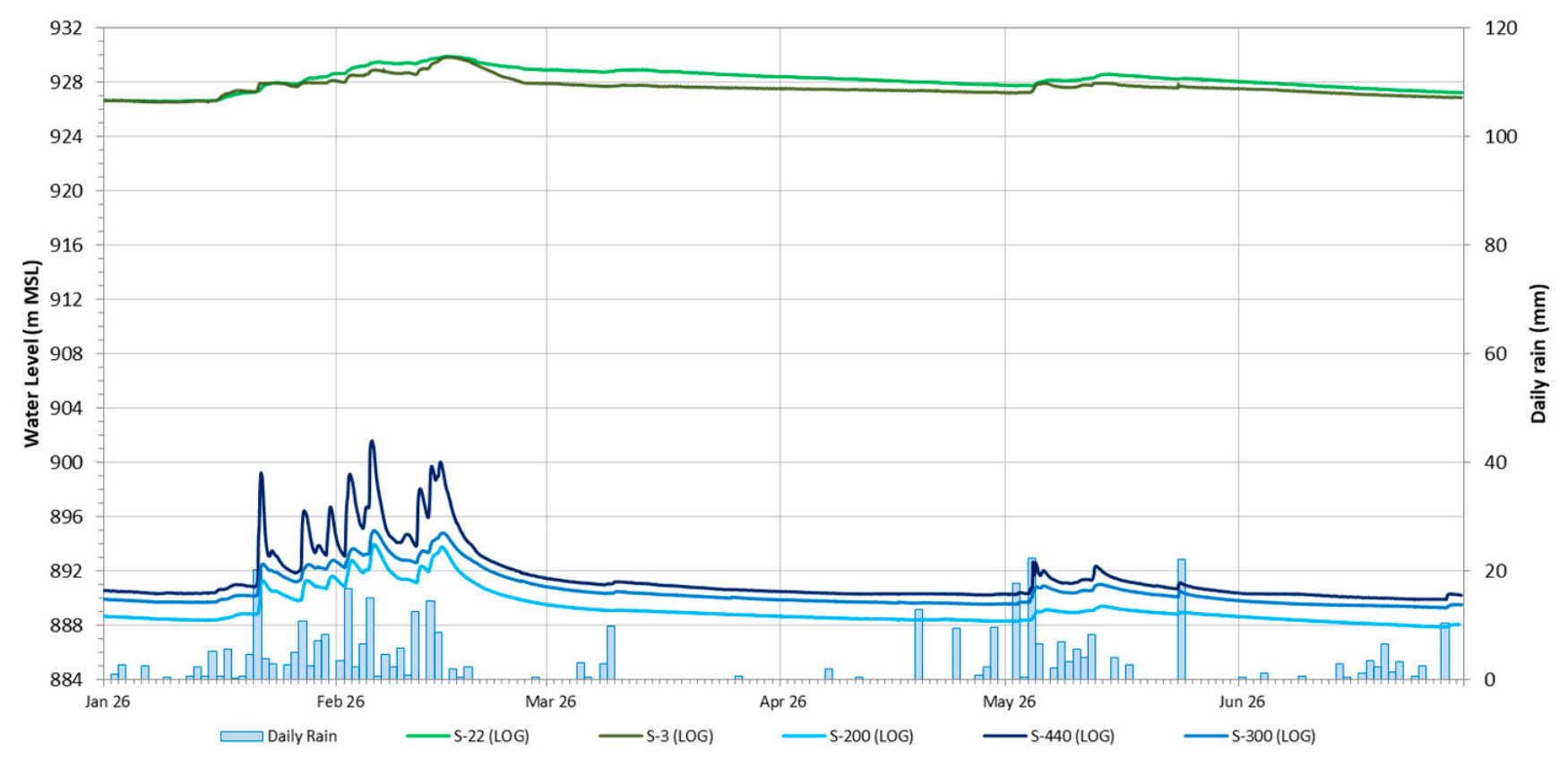Click the 120 daily rain tick label

tap(1501, 28)
